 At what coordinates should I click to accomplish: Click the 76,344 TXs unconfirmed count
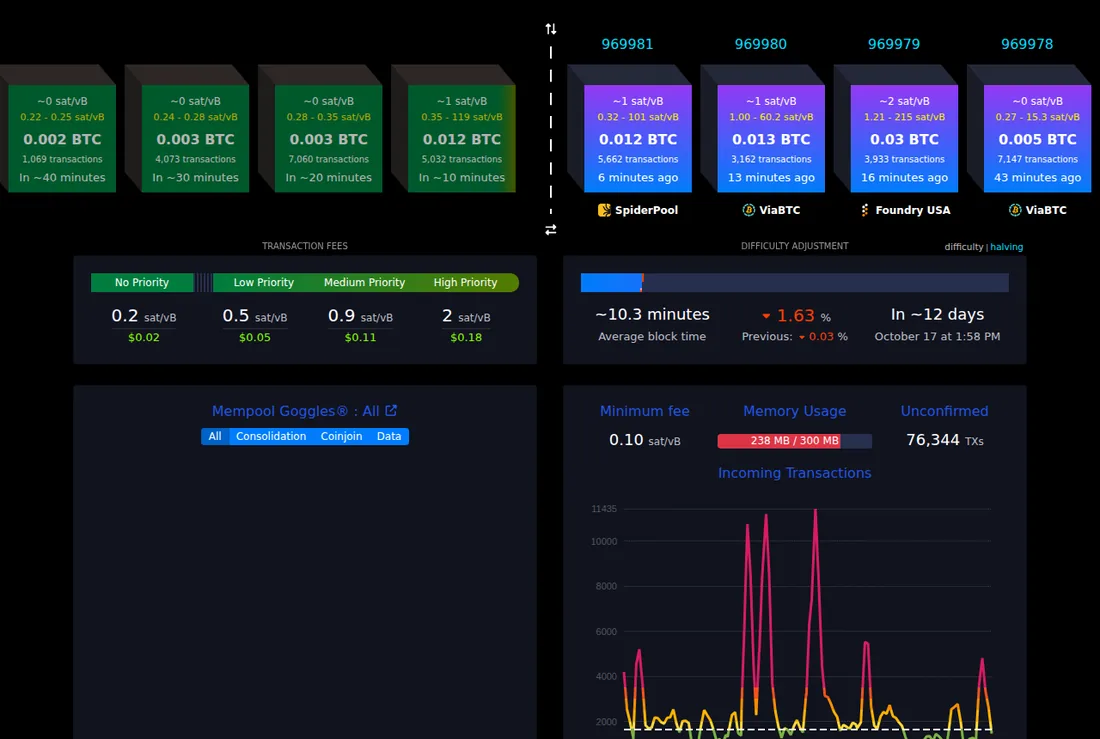pos(945,440)
